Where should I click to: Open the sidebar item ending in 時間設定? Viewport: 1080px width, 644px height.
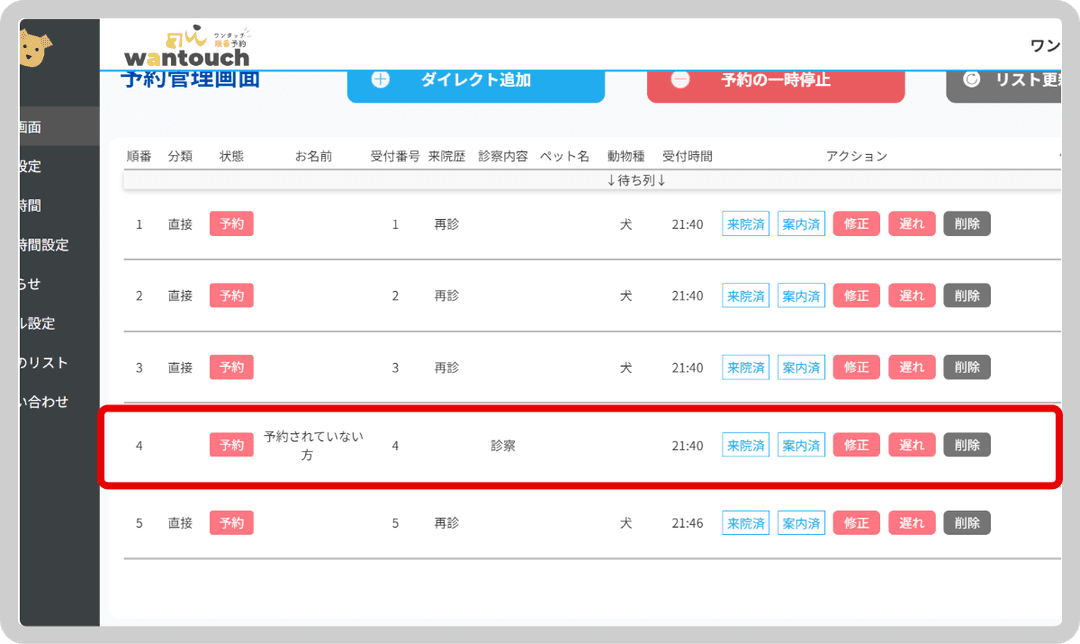44,245
